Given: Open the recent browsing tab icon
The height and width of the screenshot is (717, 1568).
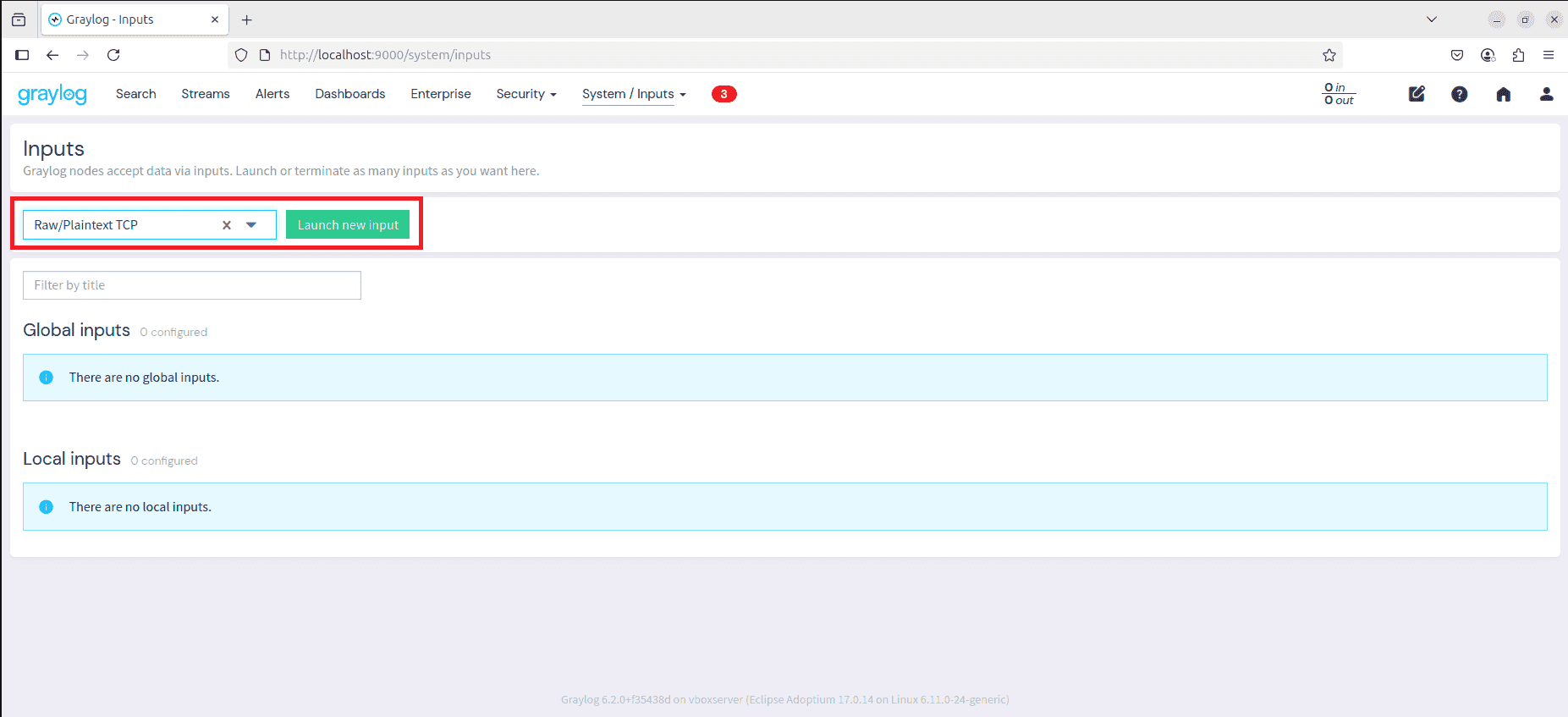Looking at the screenshot, I should 19,19.
